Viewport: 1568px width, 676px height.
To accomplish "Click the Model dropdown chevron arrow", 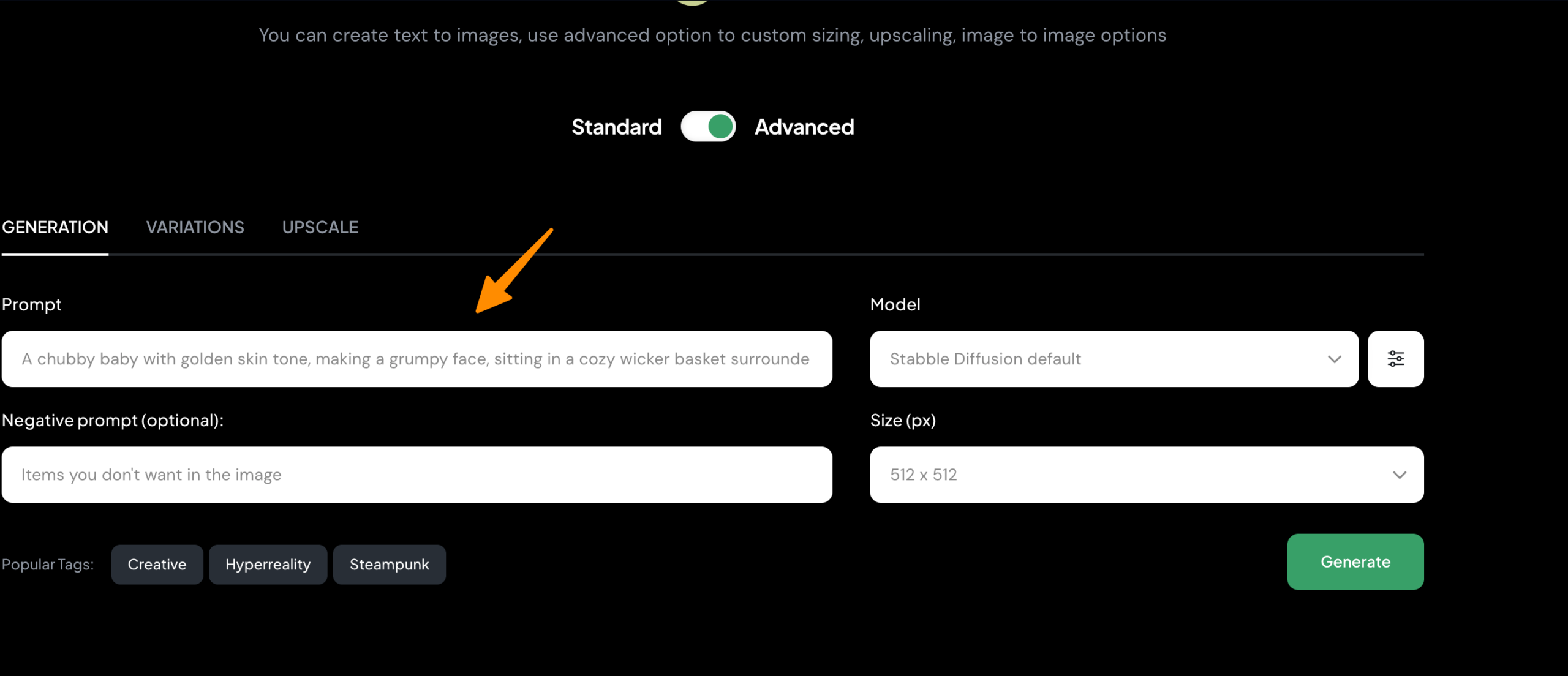I will click(x=1334, y=359).
